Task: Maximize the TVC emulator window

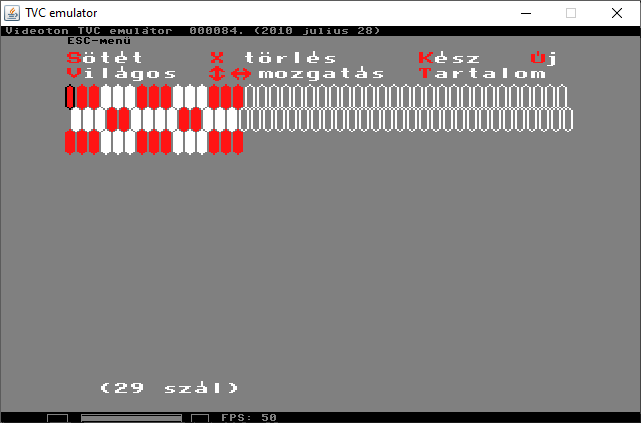Action: 571,13
